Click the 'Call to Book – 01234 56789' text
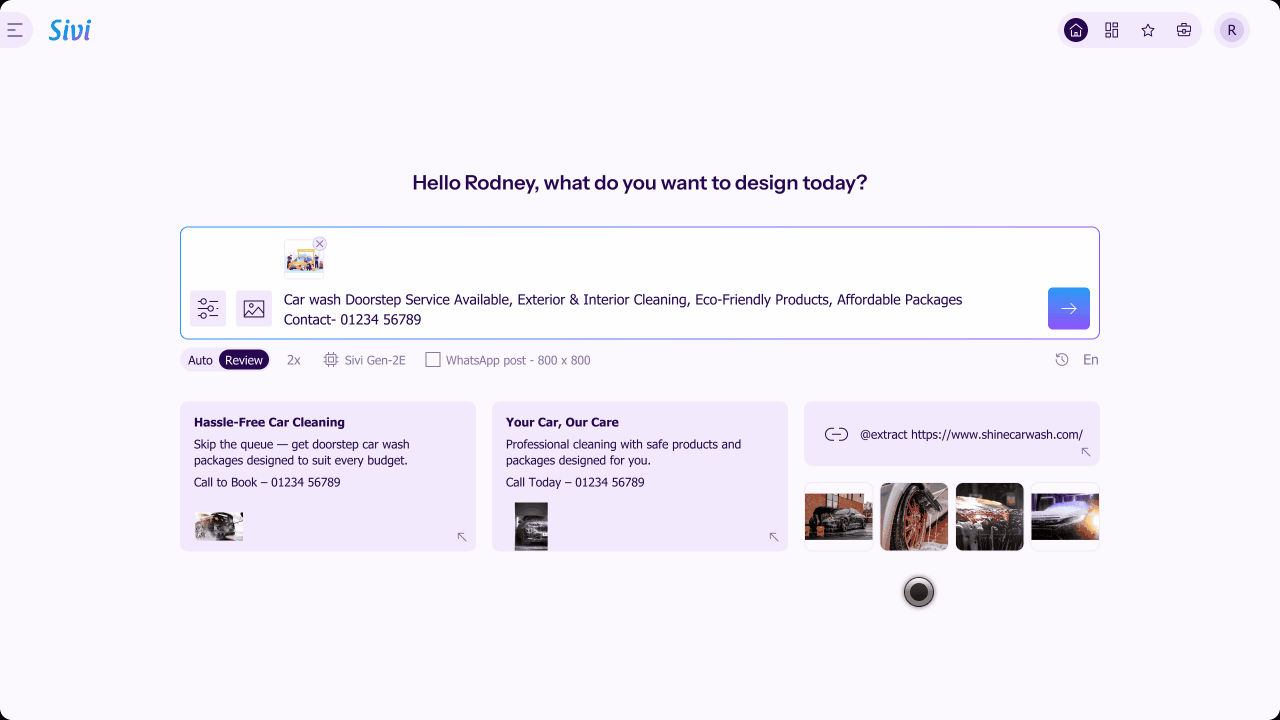 [x=267, y=482]
